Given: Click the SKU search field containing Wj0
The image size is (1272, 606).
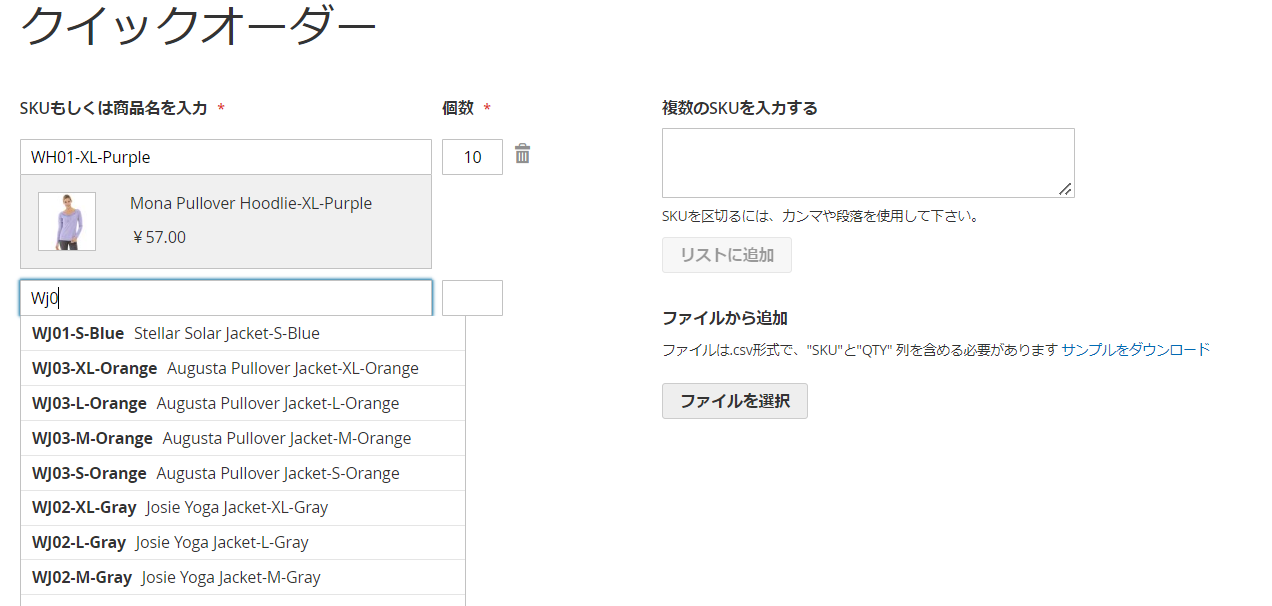Looking at the screenshot, I should click(x=225, y=298).
